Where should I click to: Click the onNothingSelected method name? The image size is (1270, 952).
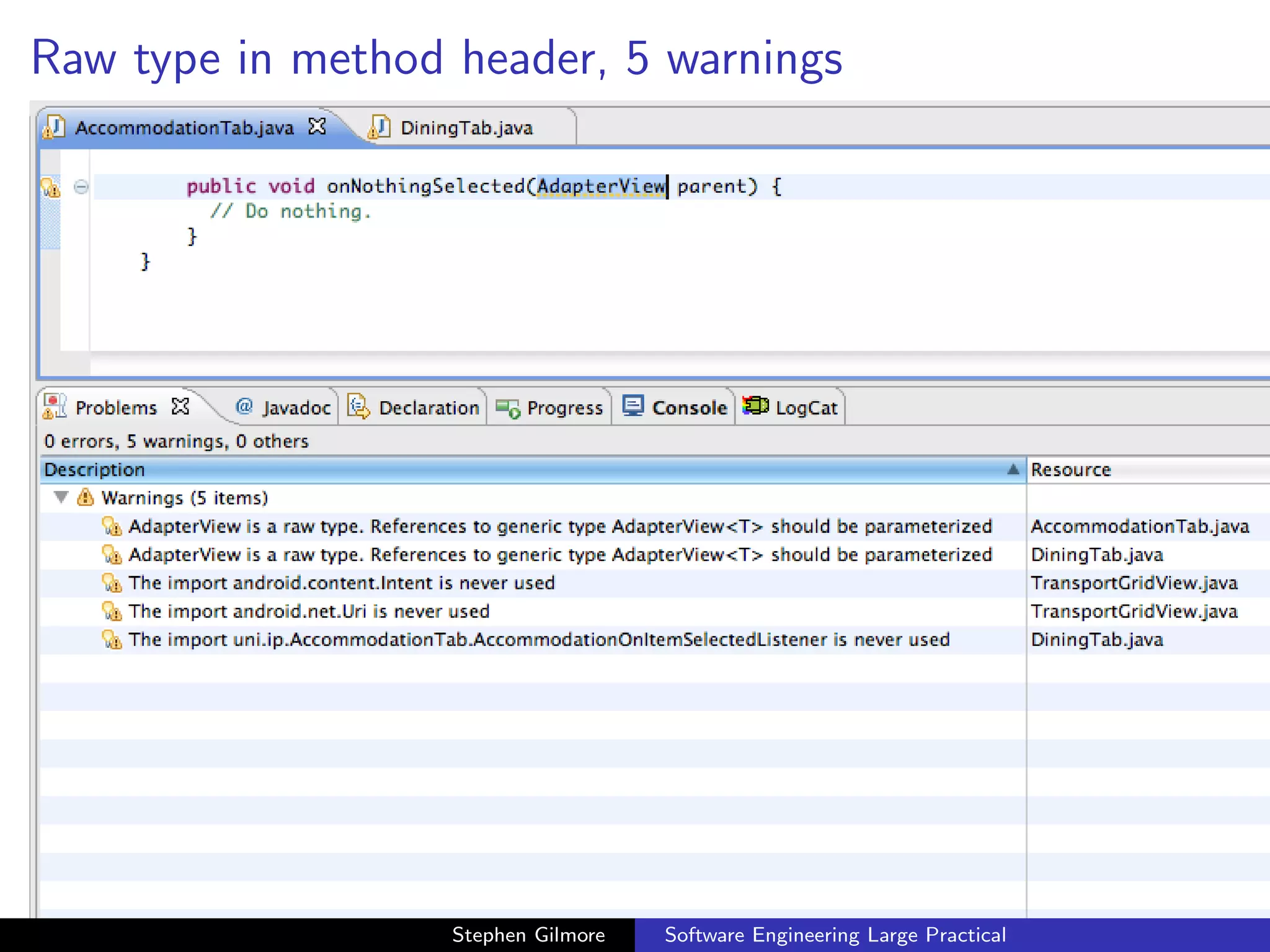tap(426, 187)
